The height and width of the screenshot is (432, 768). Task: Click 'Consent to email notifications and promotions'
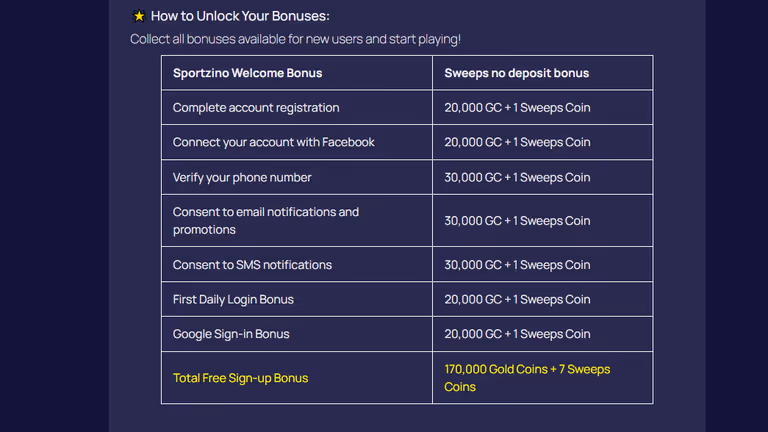point(265,221)
